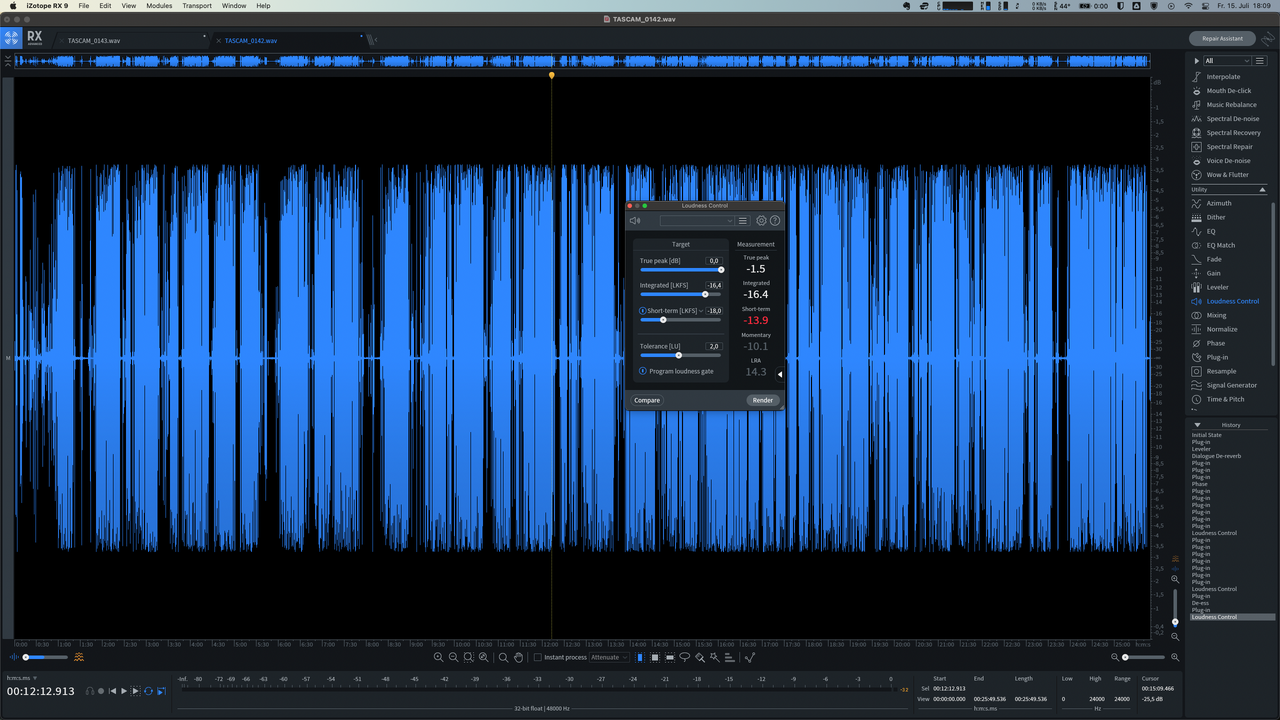
Task: Open the Gain utility
Action: [1213, 273]
